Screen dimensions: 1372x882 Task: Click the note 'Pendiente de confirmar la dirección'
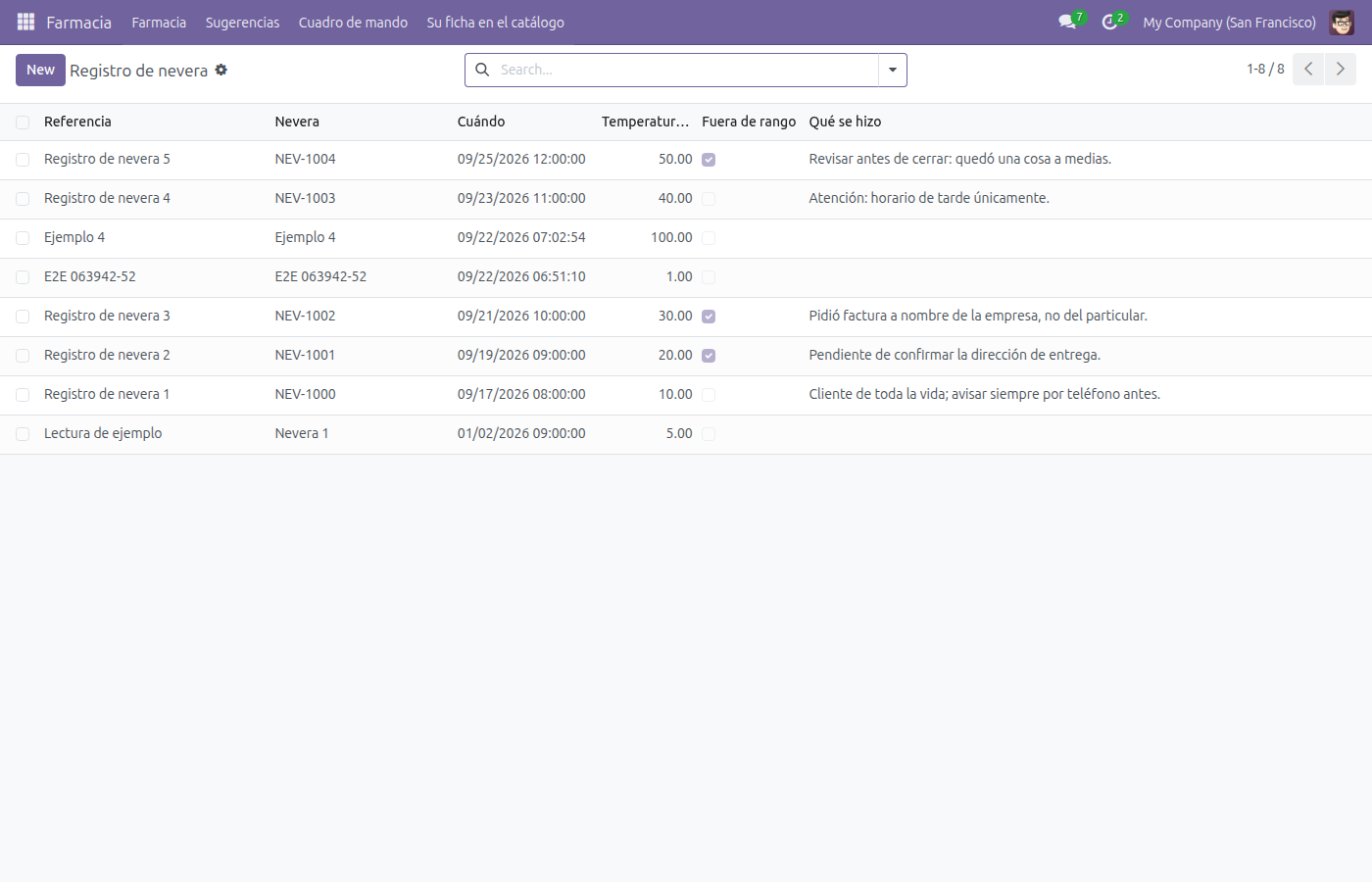click(955, 355)
